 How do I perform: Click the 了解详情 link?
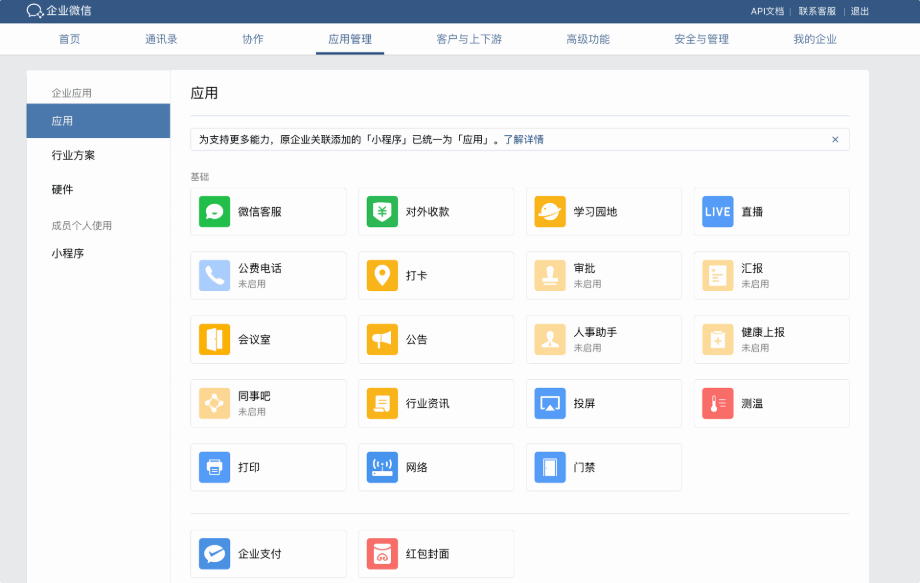pos(523,139)
